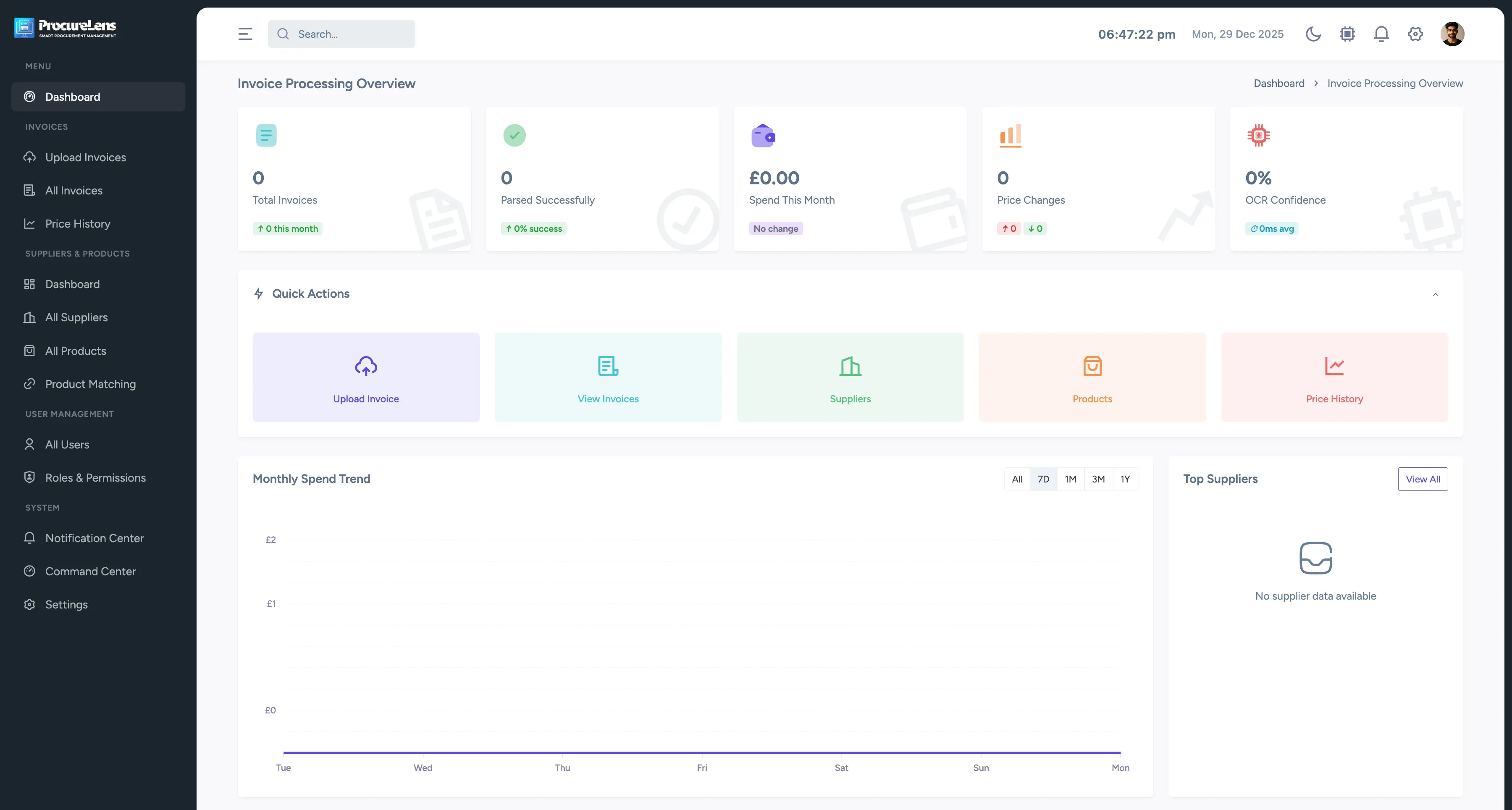Open All Products in sidebar

(x=98, y=351)
